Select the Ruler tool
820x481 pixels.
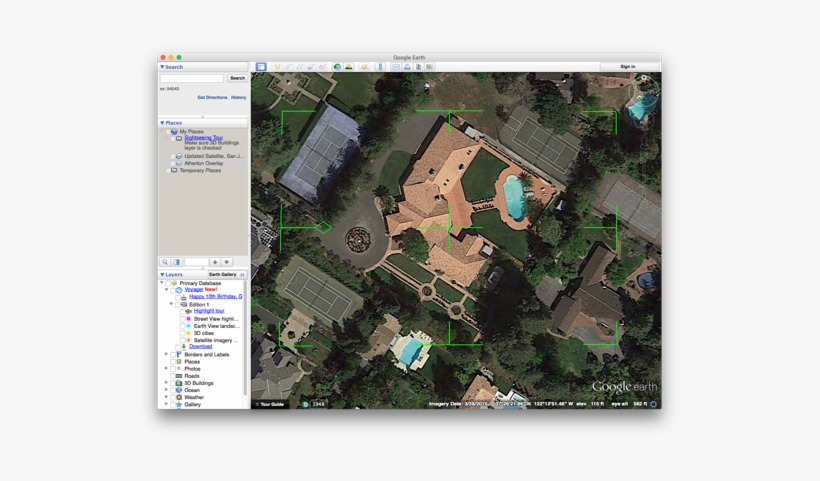[380, 67]
